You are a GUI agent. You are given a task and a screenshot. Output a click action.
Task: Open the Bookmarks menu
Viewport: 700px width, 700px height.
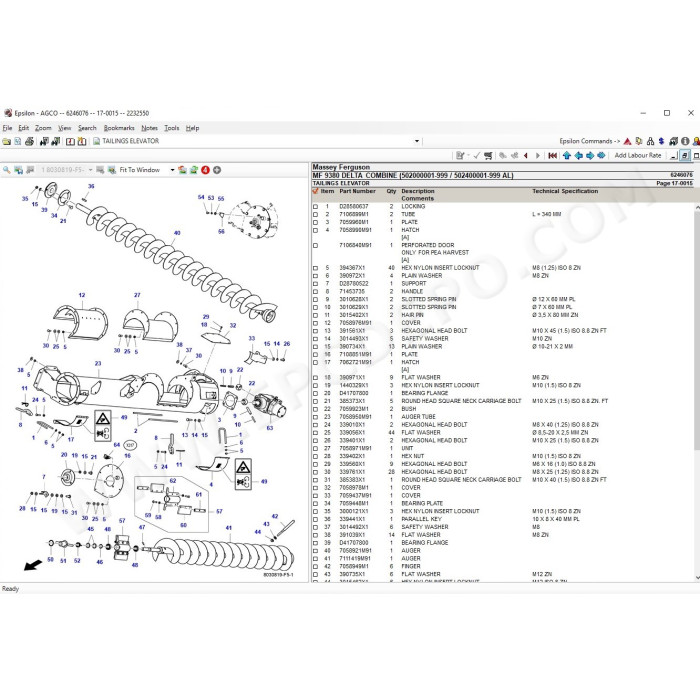tap(119, 128)
